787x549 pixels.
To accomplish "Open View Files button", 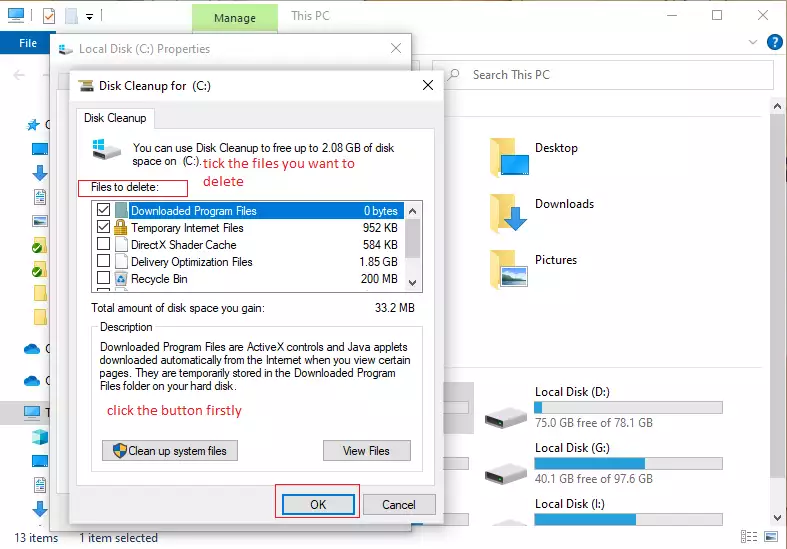I will [x=366, y=451].
